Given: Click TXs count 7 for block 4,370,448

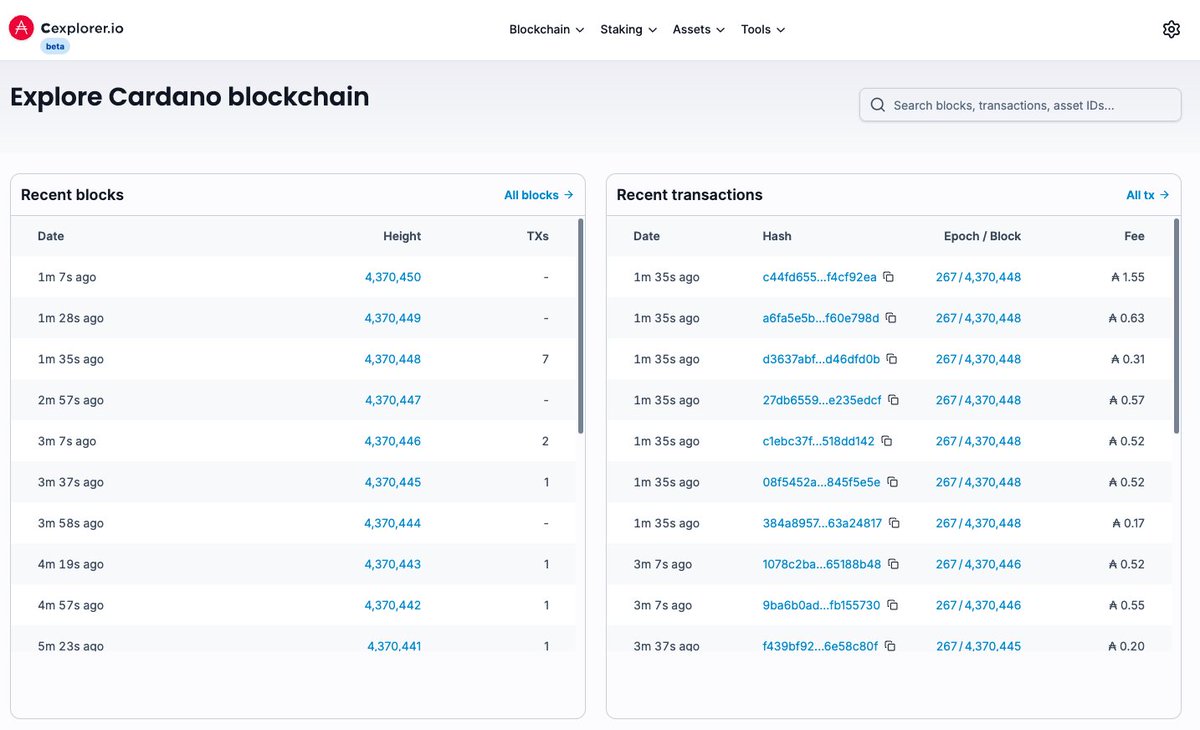Looking at the screenshot, I should coord(545,359).
